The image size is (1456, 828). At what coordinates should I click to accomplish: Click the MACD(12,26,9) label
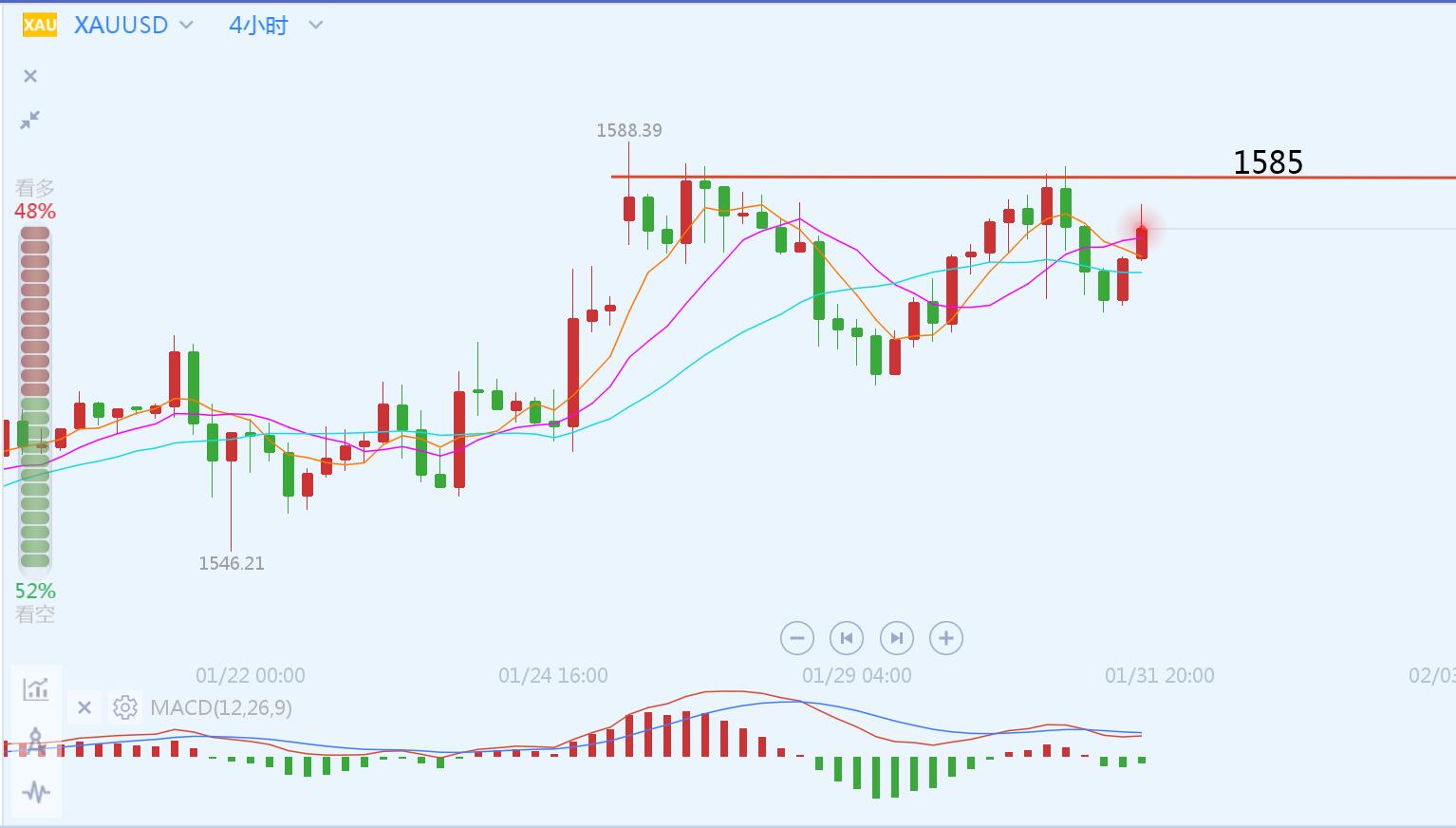pyautogui.click(x=221, y=707)
